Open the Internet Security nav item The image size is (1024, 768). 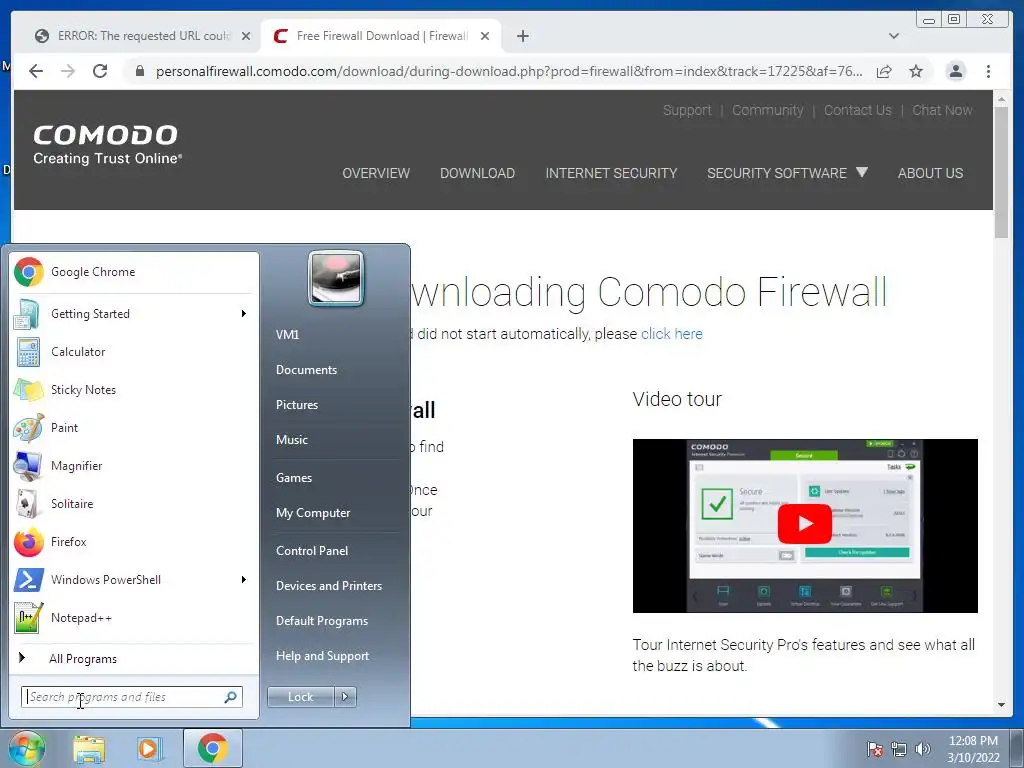point(611,173)
